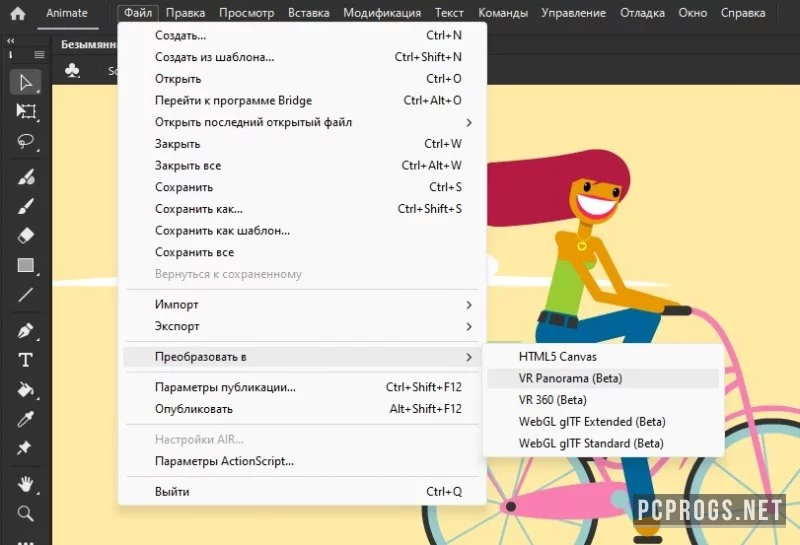
Task: Select the Rectangle tool
Action: [x=26, y=265]
